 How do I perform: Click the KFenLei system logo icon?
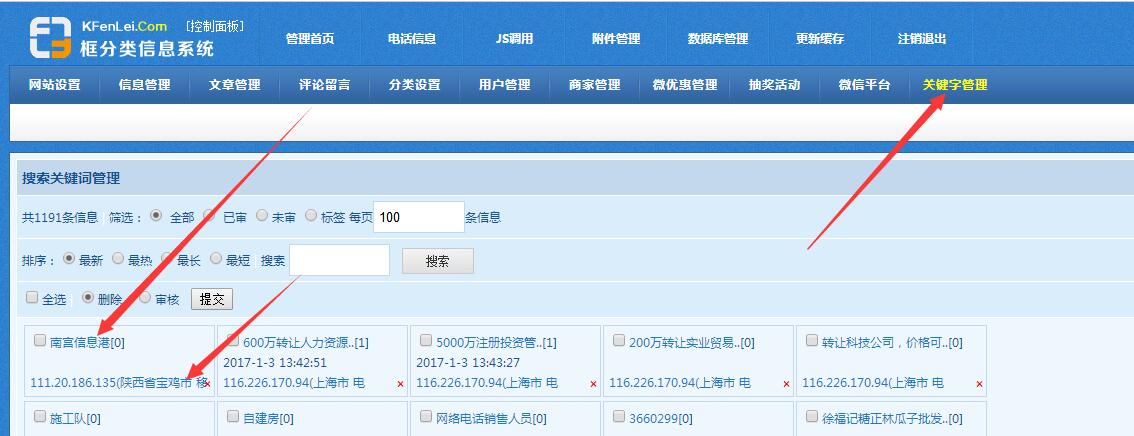tap(50, 38)
